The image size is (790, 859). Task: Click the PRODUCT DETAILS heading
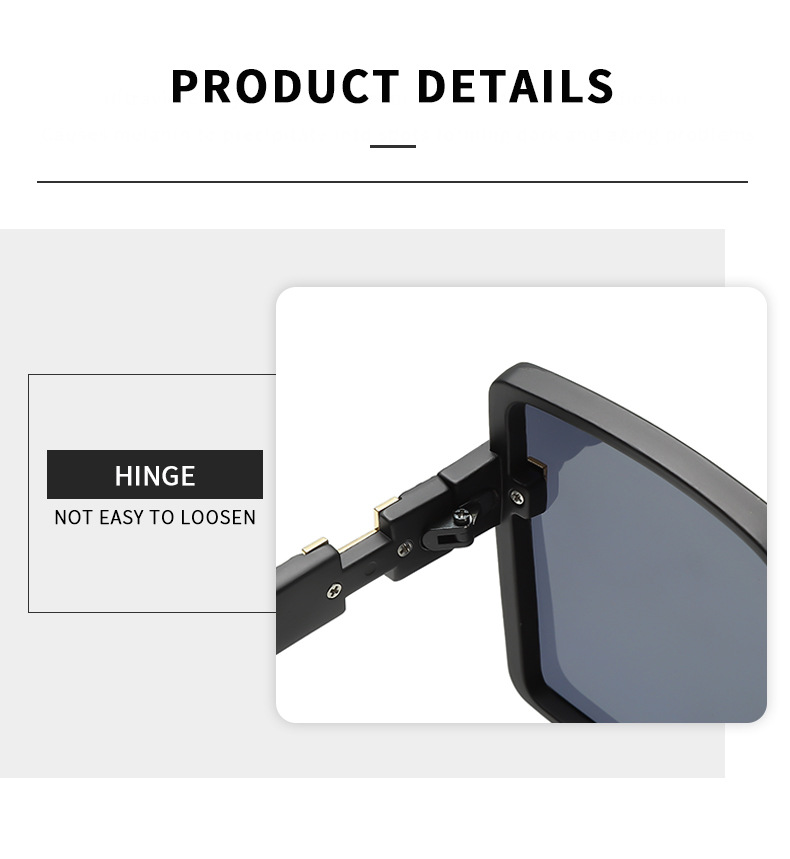click(392, 86)
